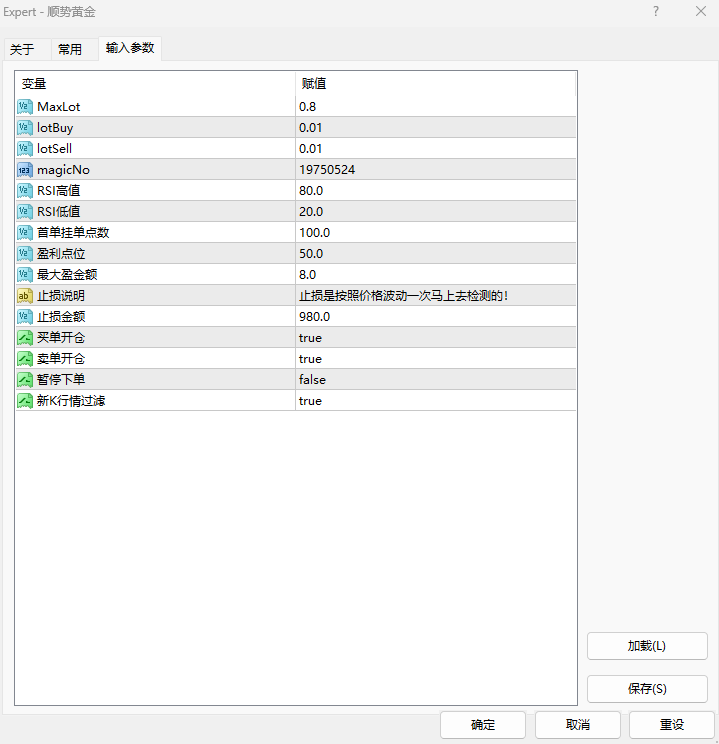Viewport: 719px width, 744px height.
Task: Select the MaxLot variable name
Action: 59,107
